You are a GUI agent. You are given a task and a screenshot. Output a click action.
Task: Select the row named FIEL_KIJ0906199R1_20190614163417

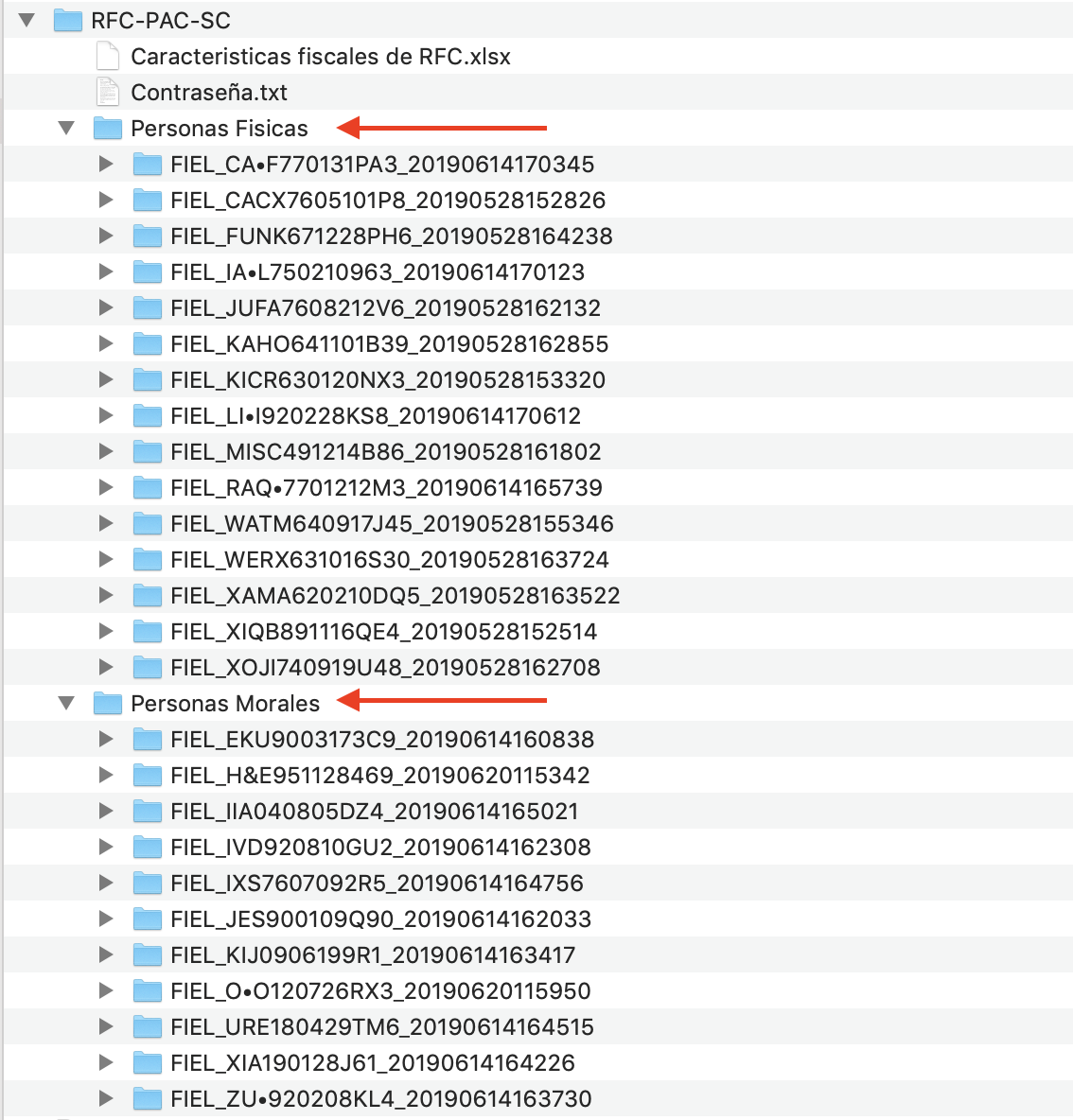[x=538, y=955]
